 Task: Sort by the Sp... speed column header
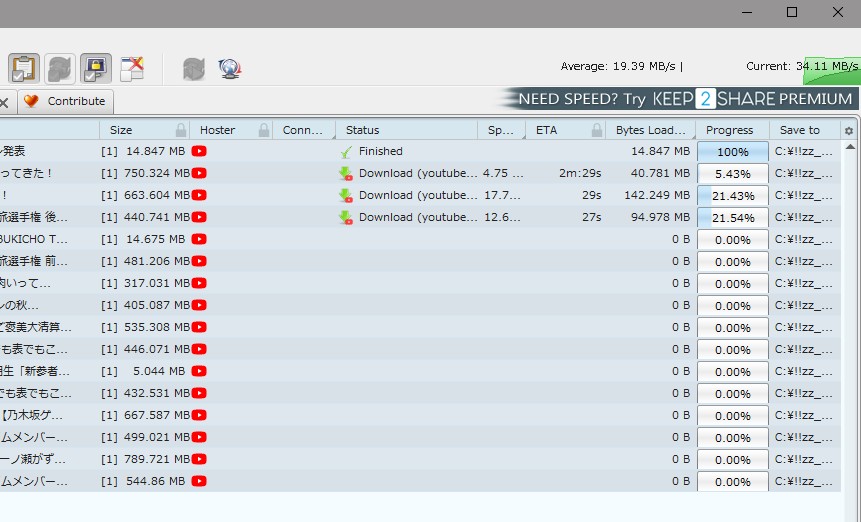[x=500, y=130]
